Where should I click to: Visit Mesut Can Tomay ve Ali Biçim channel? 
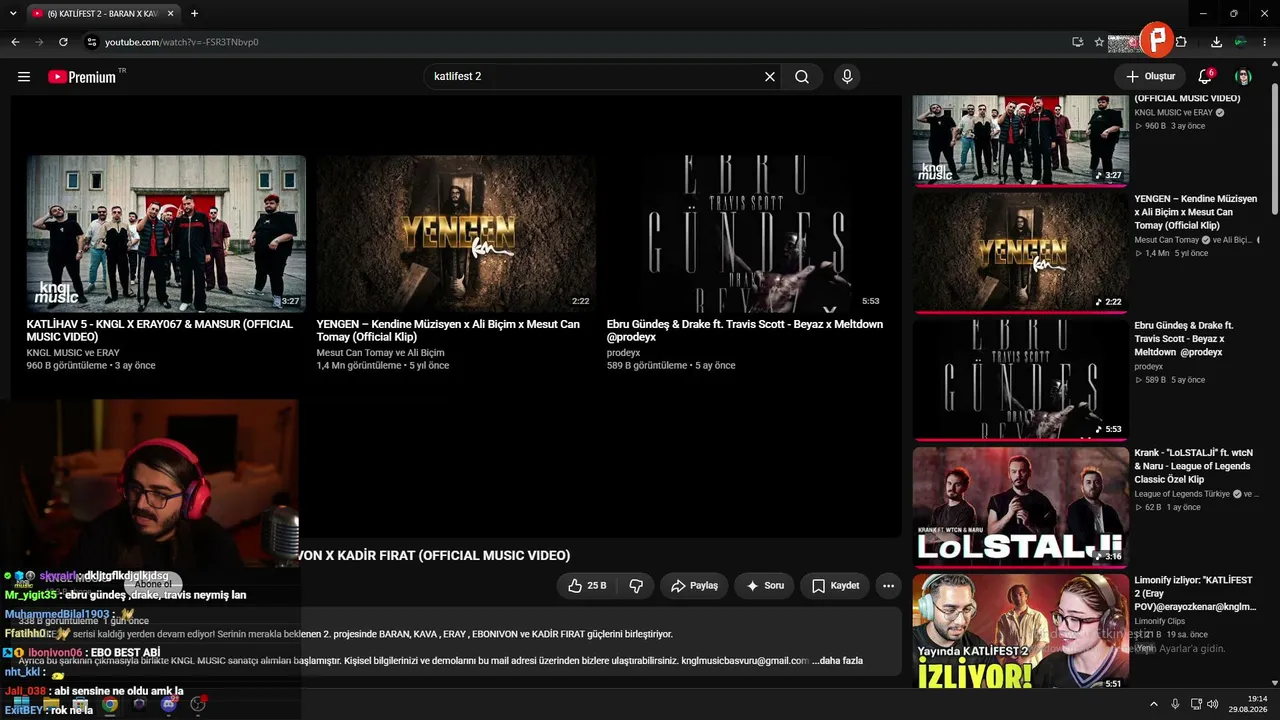380,353
